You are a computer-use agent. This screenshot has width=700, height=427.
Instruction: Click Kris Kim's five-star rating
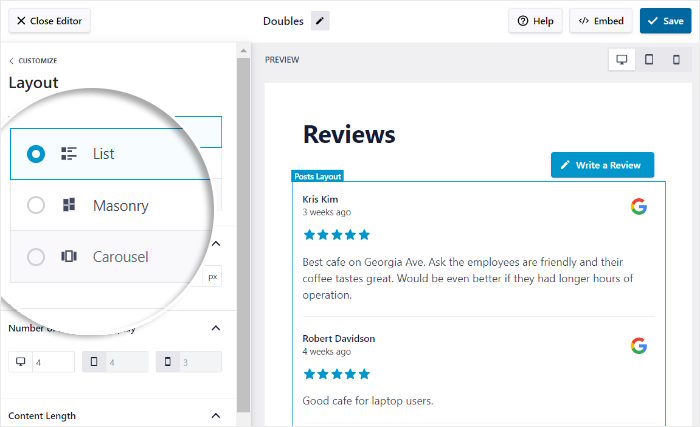(x=337, y=235)
